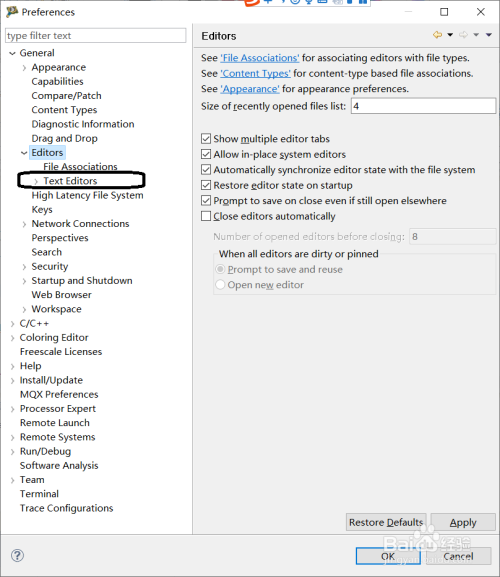Disable Allow in-place system editors
Viewport: 500px width, 577px height.
point(206,154)
